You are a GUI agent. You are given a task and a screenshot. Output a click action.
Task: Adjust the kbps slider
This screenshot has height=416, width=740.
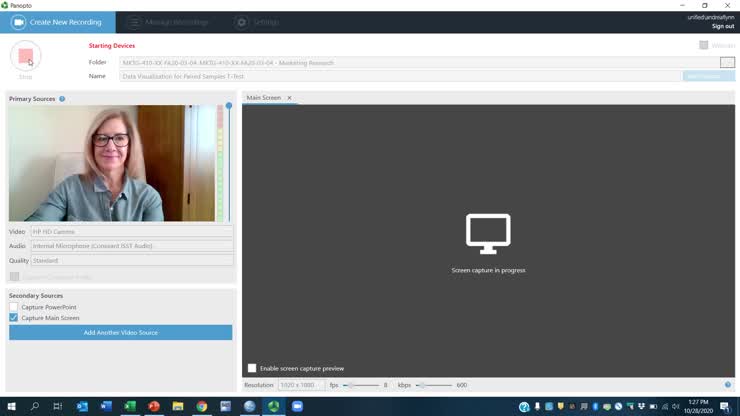coord(422,385)
